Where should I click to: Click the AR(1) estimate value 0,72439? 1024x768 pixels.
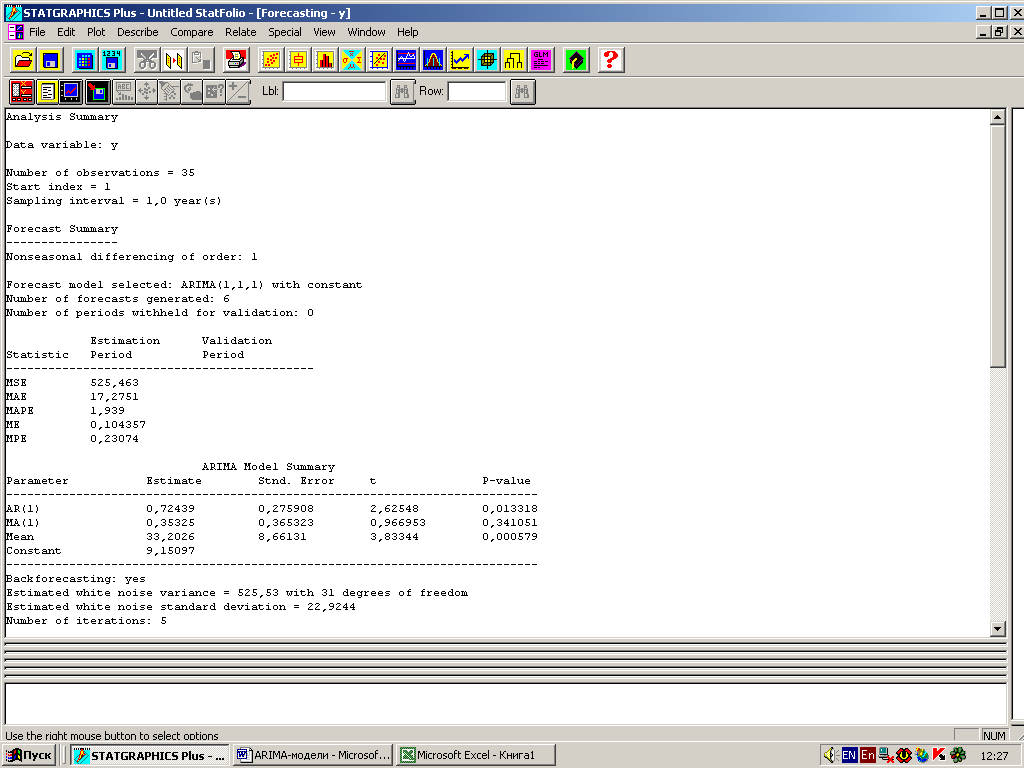[x=170, y=509]
